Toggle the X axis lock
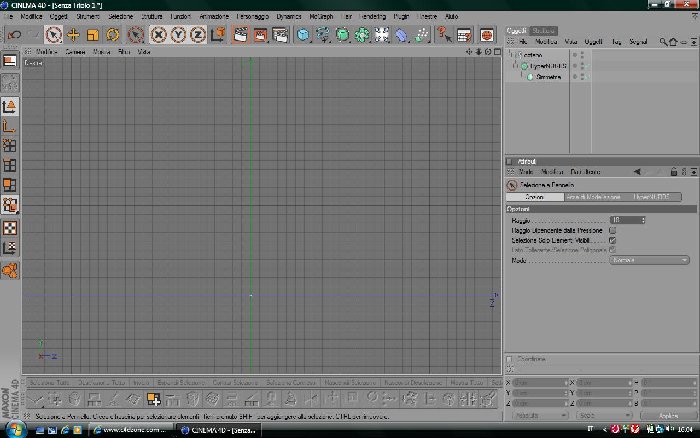Image resolution: width=700 pixels, height=438 pixels. pyautogui.click(x=158, y=34)
